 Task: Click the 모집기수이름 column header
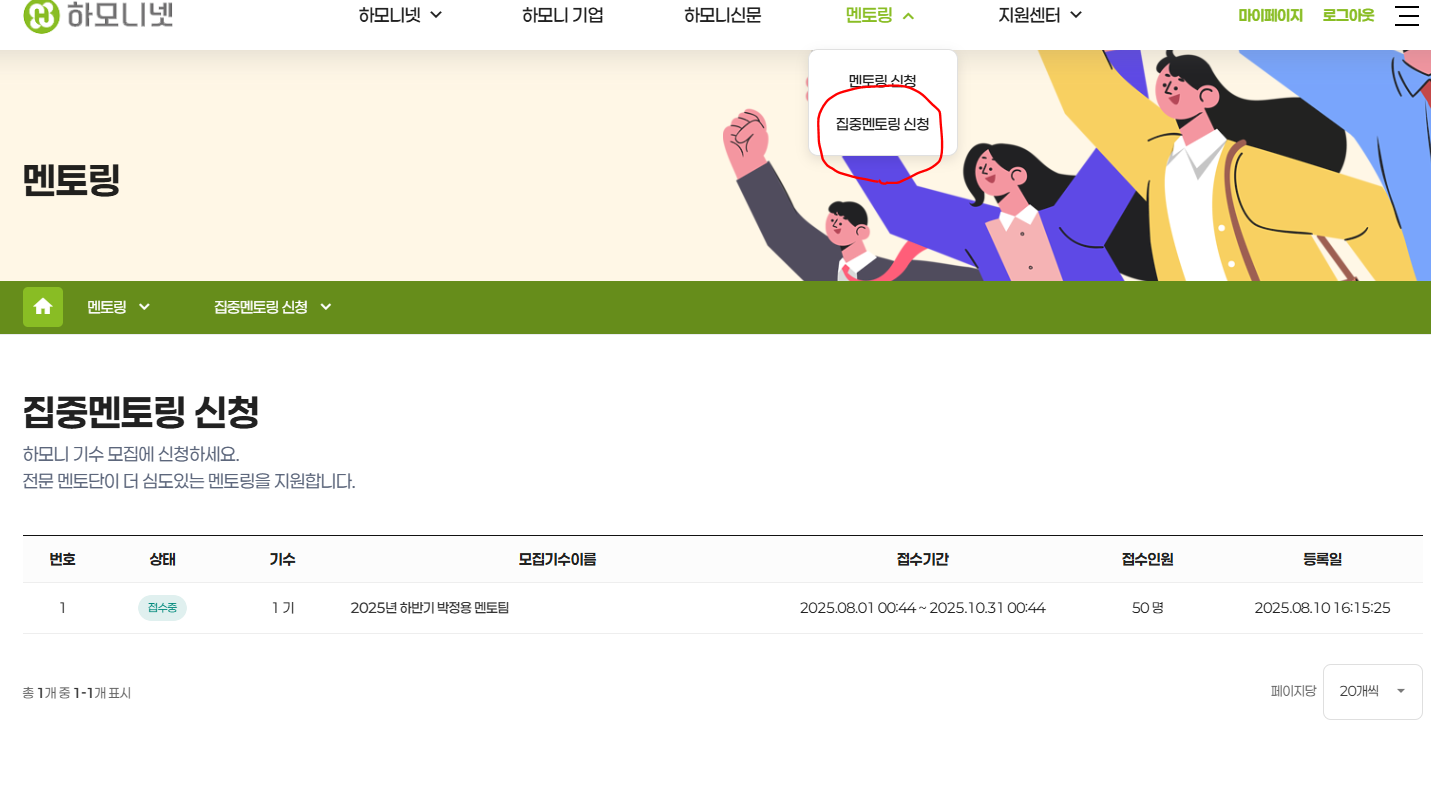click(557, 559)
